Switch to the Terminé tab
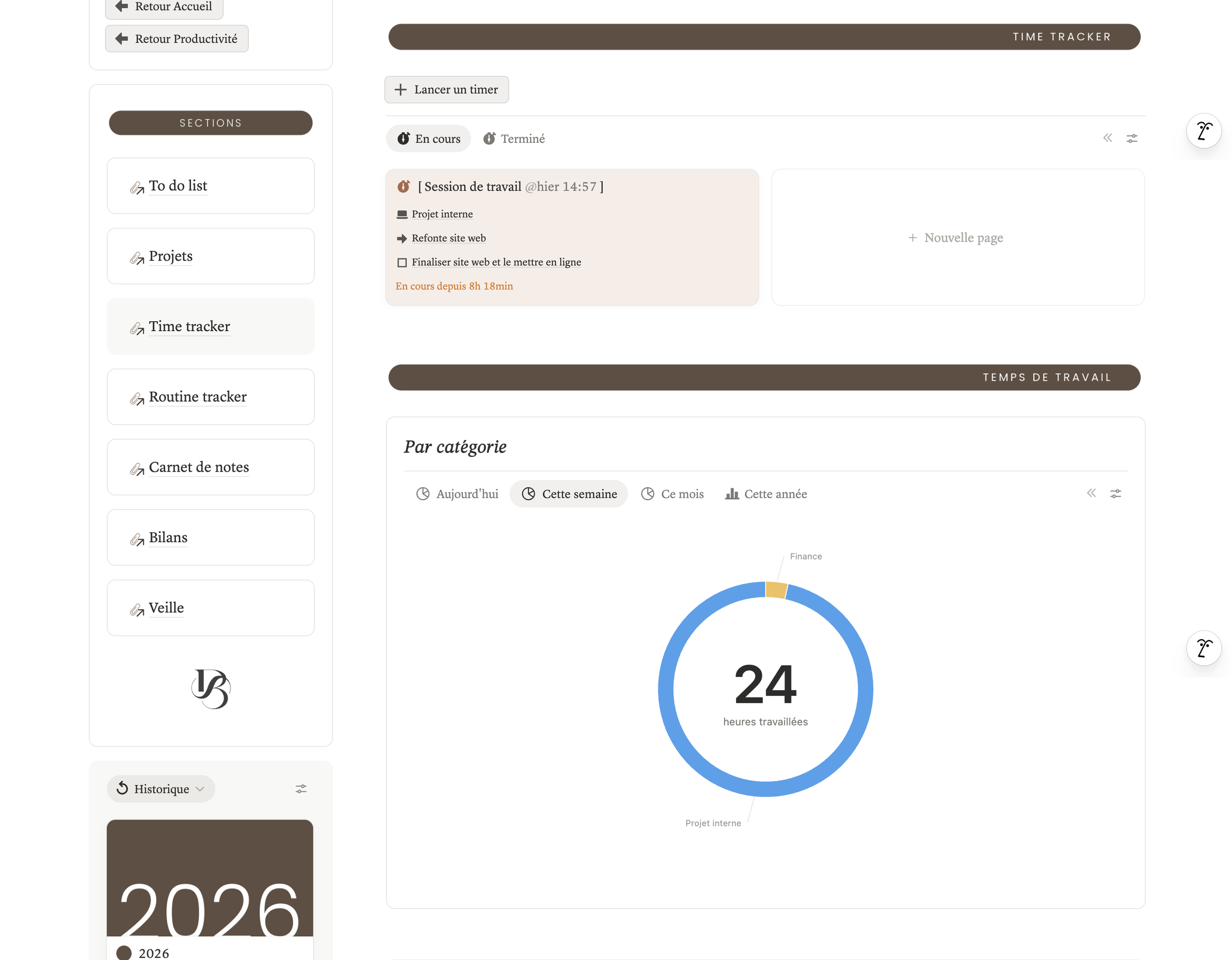 tap(514, 139)
